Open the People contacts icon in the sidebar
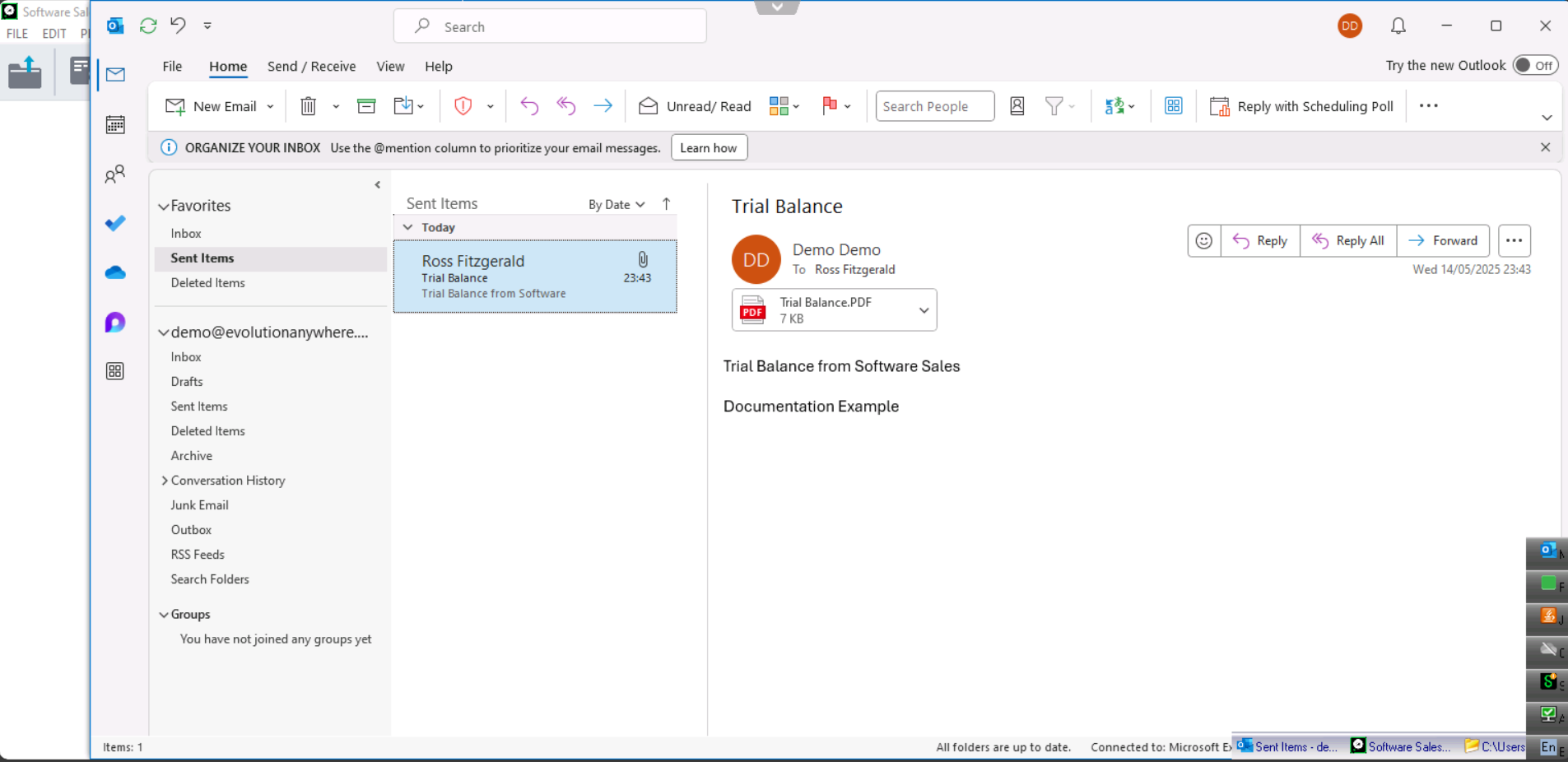 (x=115, y=174)
